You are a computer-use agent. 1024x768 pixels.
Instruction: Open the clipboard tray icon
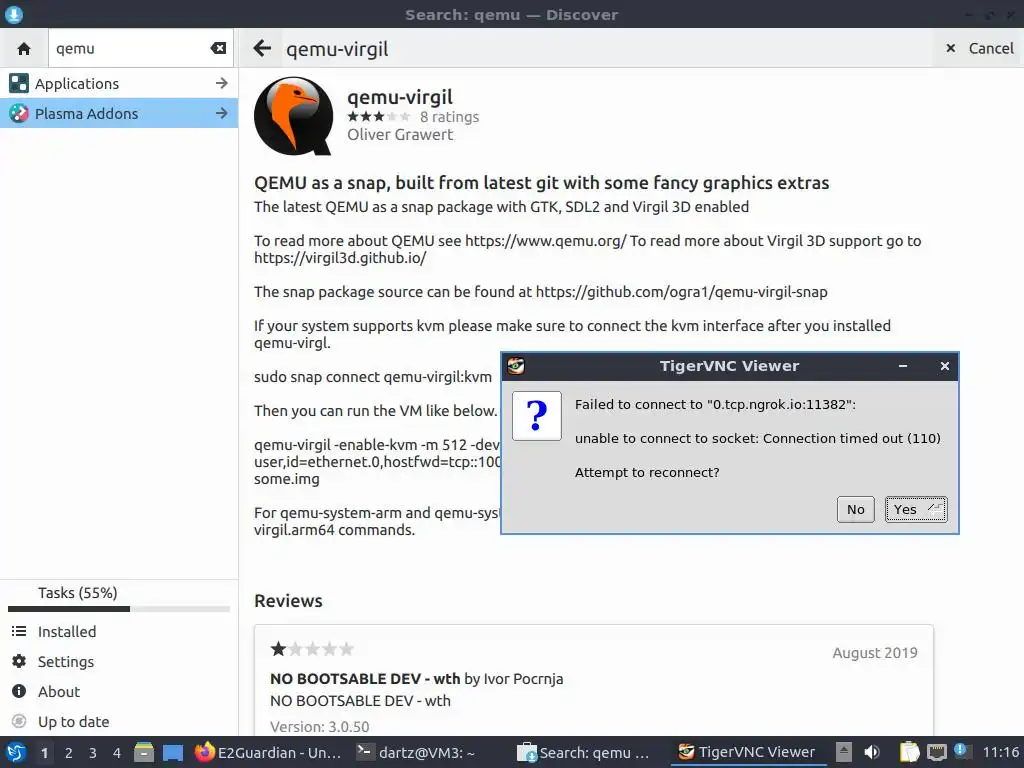(909, 752)
